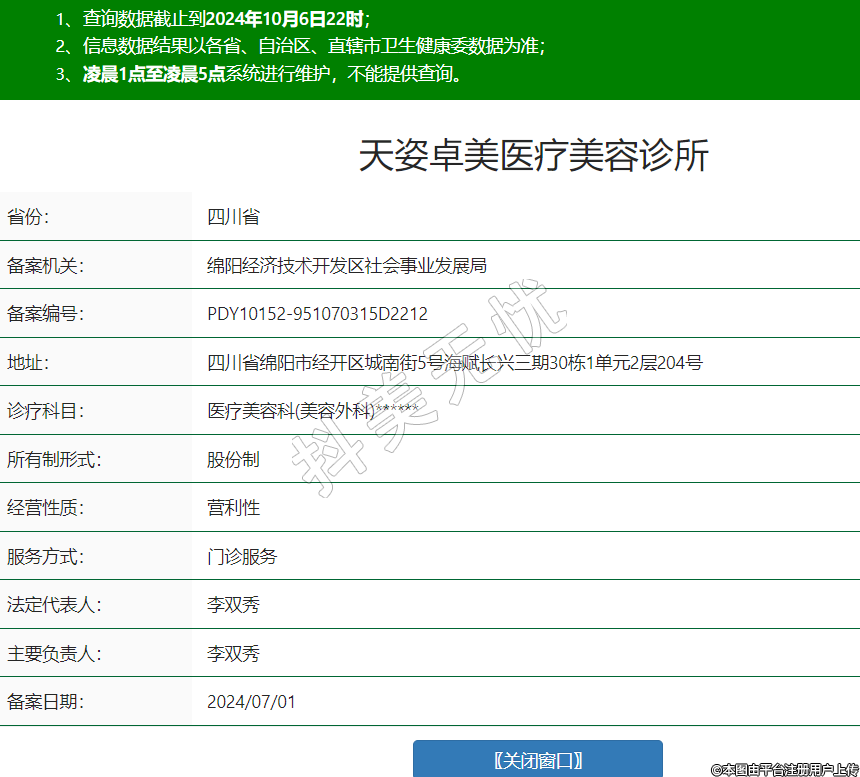Image resolution: width=860 pixels, height=777 pixels.
Task: Click the 省份 row label
Action: point(28,217)
